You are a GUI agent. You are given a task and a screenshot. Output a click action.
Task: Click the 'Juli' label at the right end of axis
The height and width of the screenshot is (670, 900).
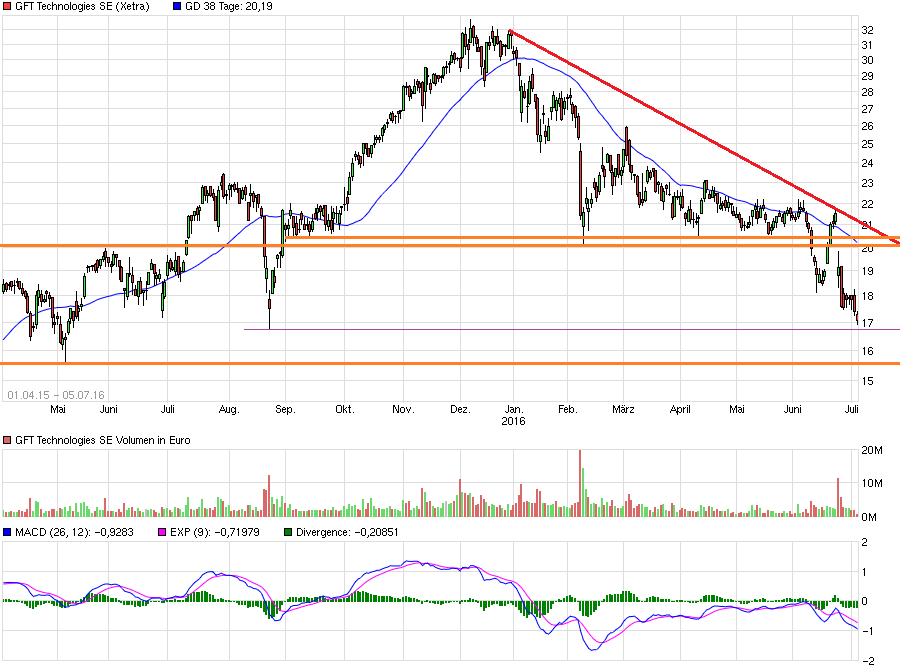pyautogui.click(x=852, y=409)
